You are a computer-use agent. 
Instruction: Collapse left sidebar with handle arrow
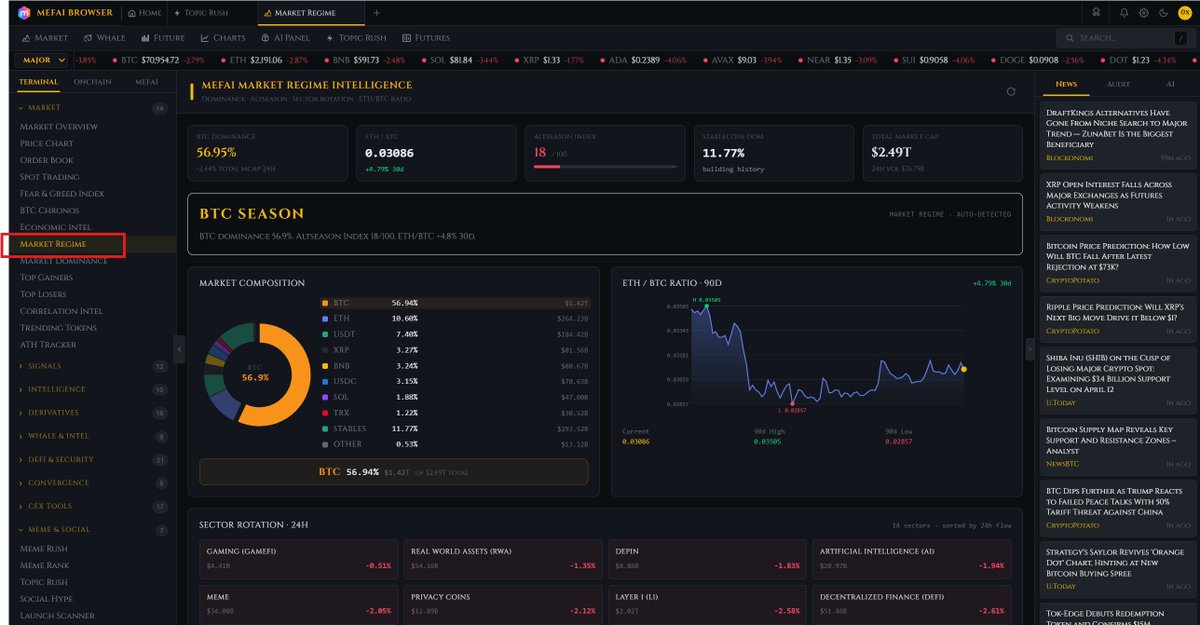click(179, 348)
